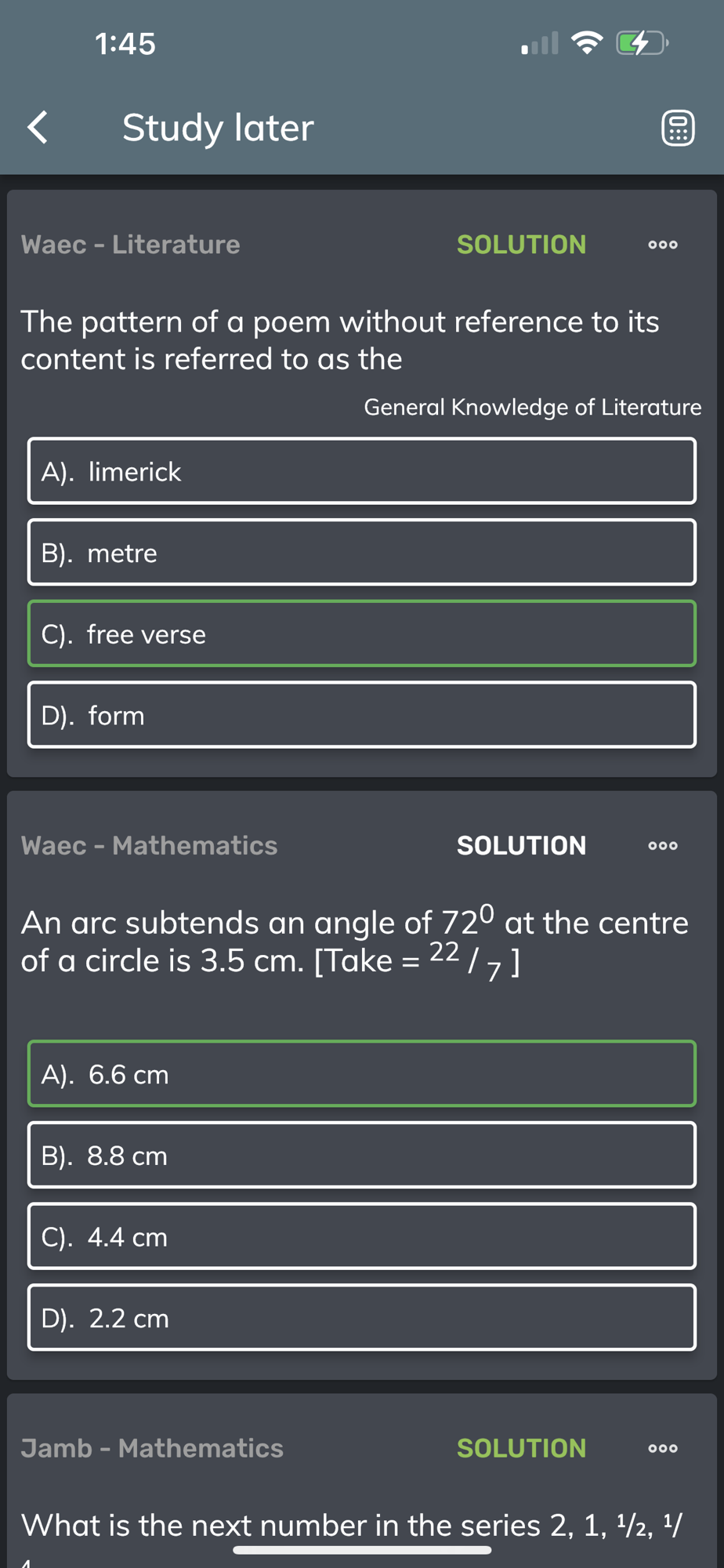Show SOLUTION for Jamb Mathematics question

coord(521,1448)
